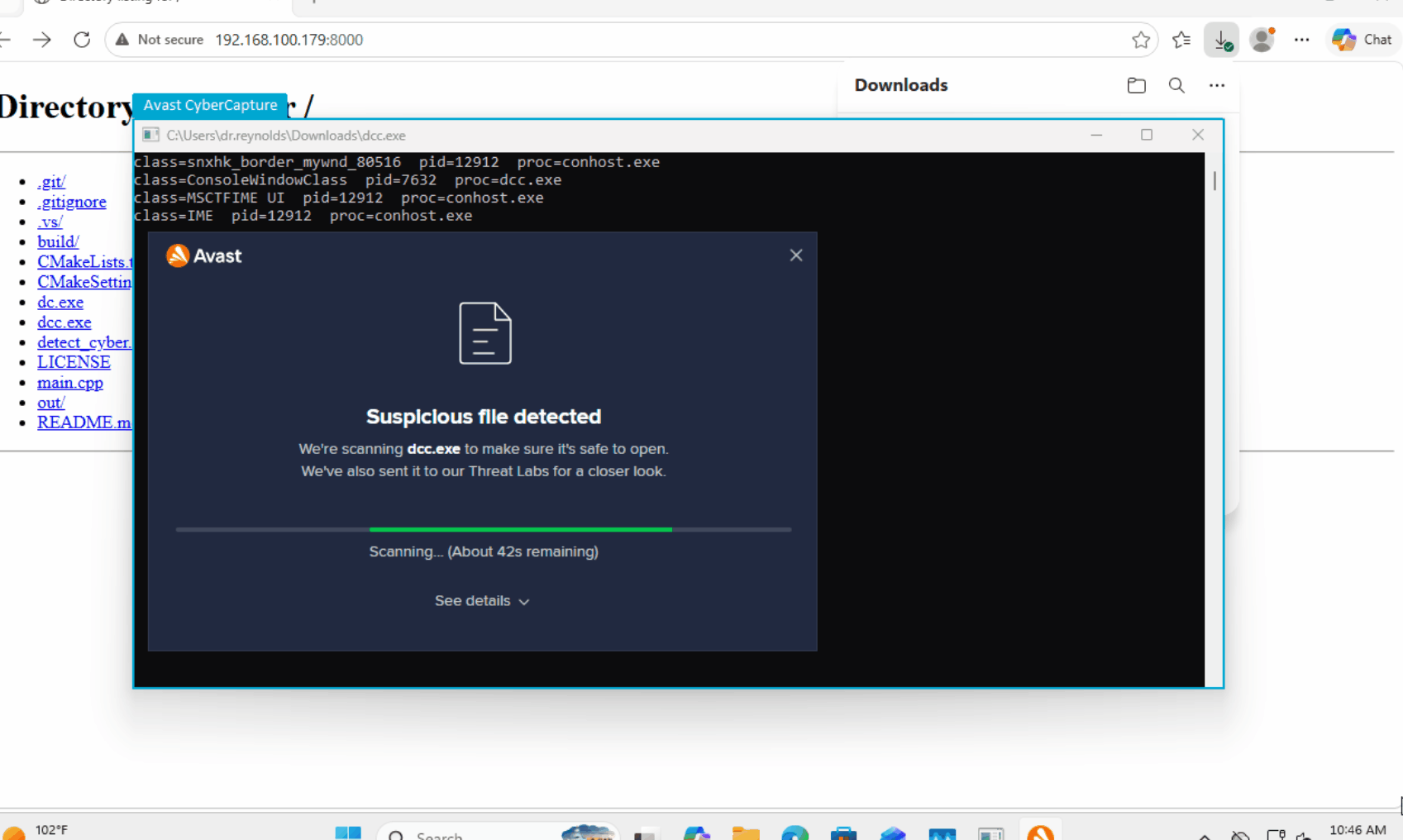Click the taskbar Search box

coord(498,833)
